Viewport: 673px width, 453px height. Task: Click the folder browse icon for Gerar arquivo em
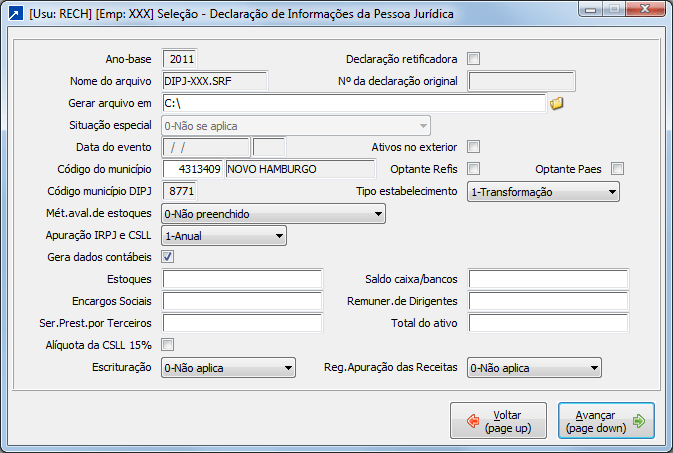tap(557, 103)
